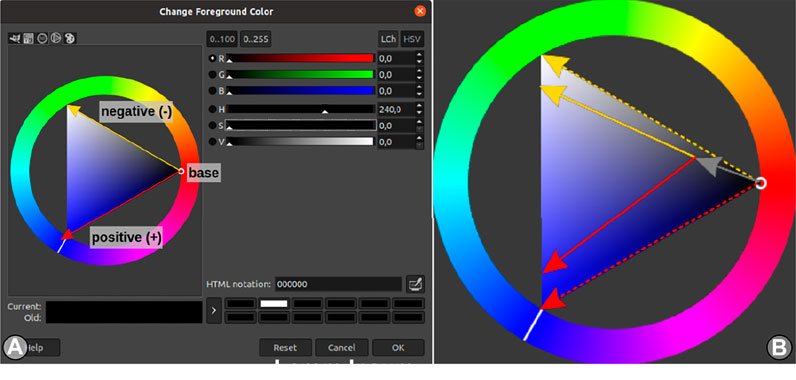Click the OK button
This screenshot has height=380, width=796.
click(x=398, y=348)
